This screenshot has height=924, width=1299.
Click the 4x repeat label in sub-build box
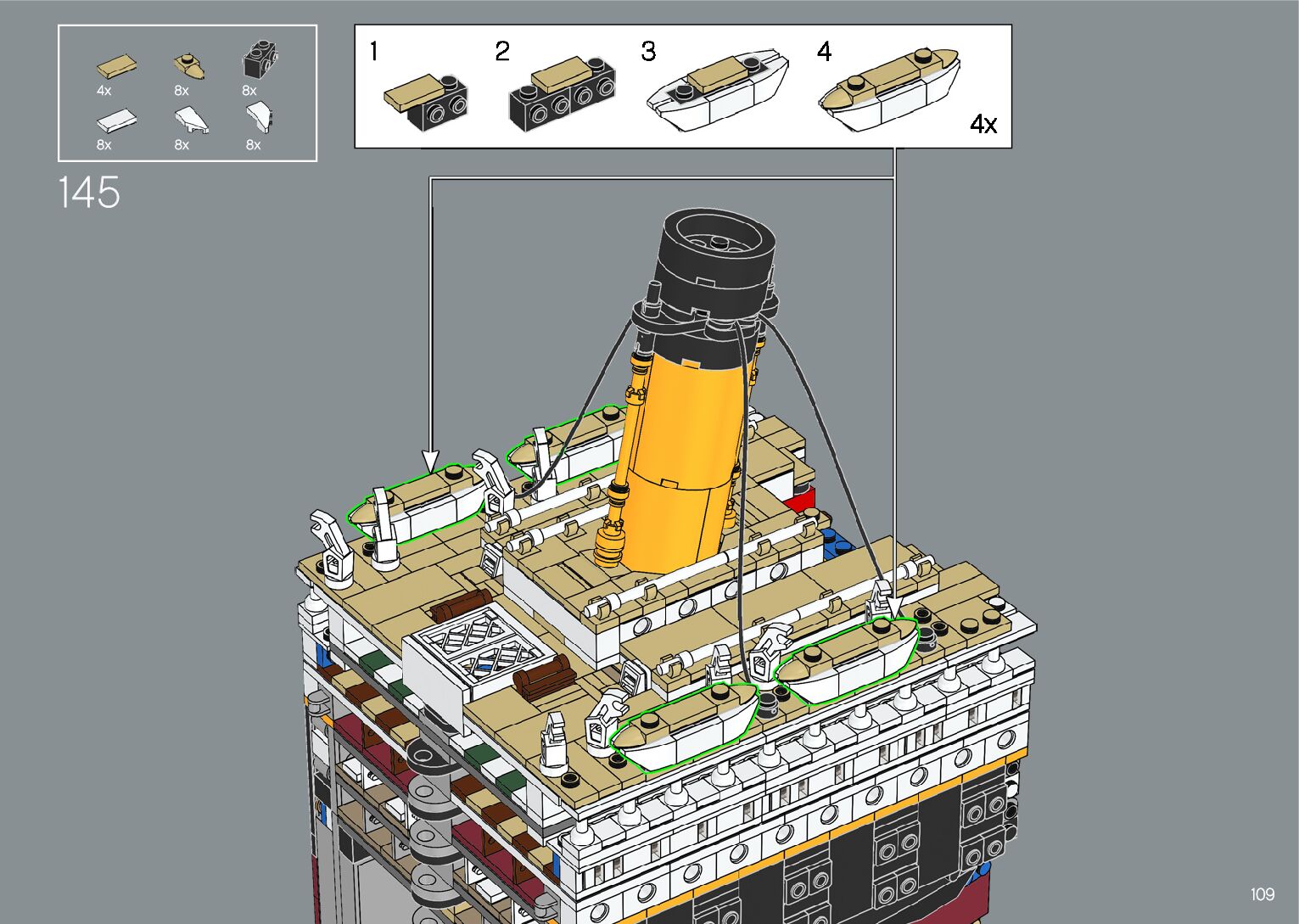tap(983, 125)
